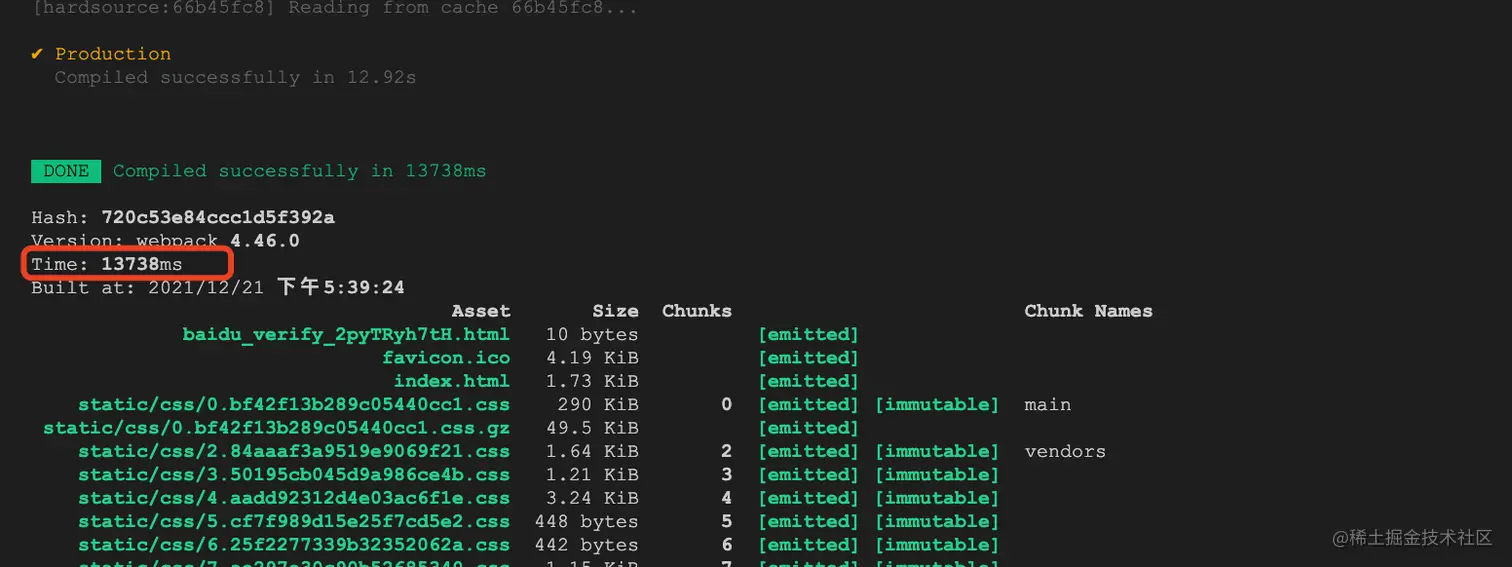Click "Compiled successfully in 13738ms" message
This screenshot has height=567, width=1512.
[x=299, y=171]
